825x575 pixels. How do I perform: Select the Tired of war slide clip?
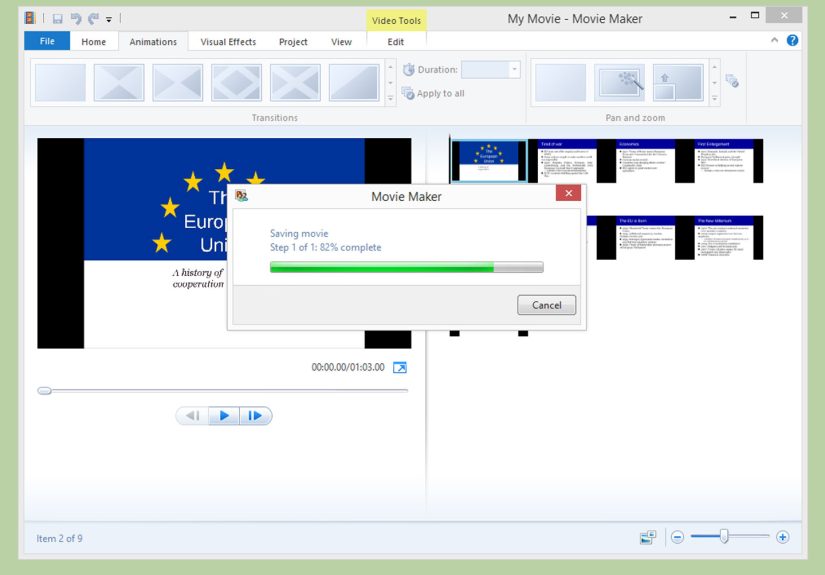click(x=567, y=161)
